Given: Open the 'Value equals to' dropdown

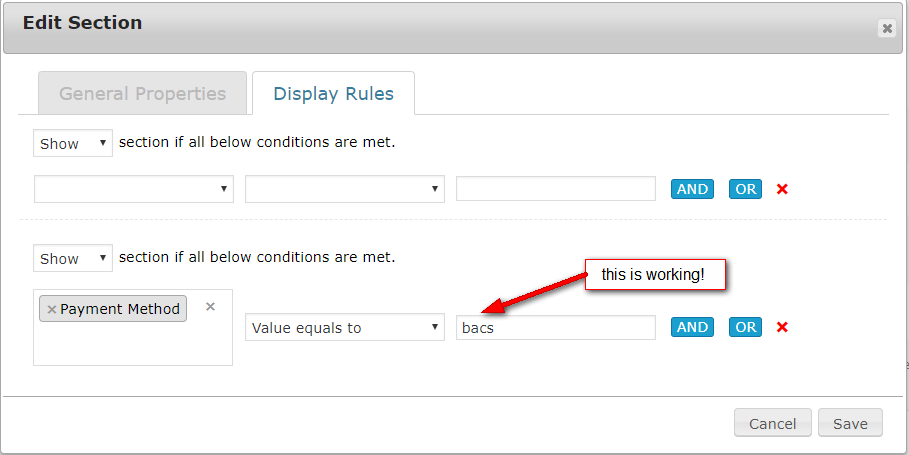Looking at the screenshot, I should [x=345, y=327].
